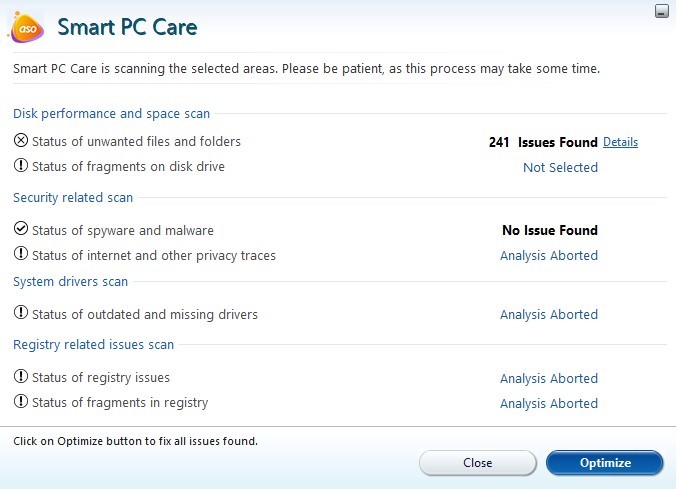The width and height of the screenshot is (679, 489).
Task: Click the 241 Issues Found result text
Action: (543, 143)
